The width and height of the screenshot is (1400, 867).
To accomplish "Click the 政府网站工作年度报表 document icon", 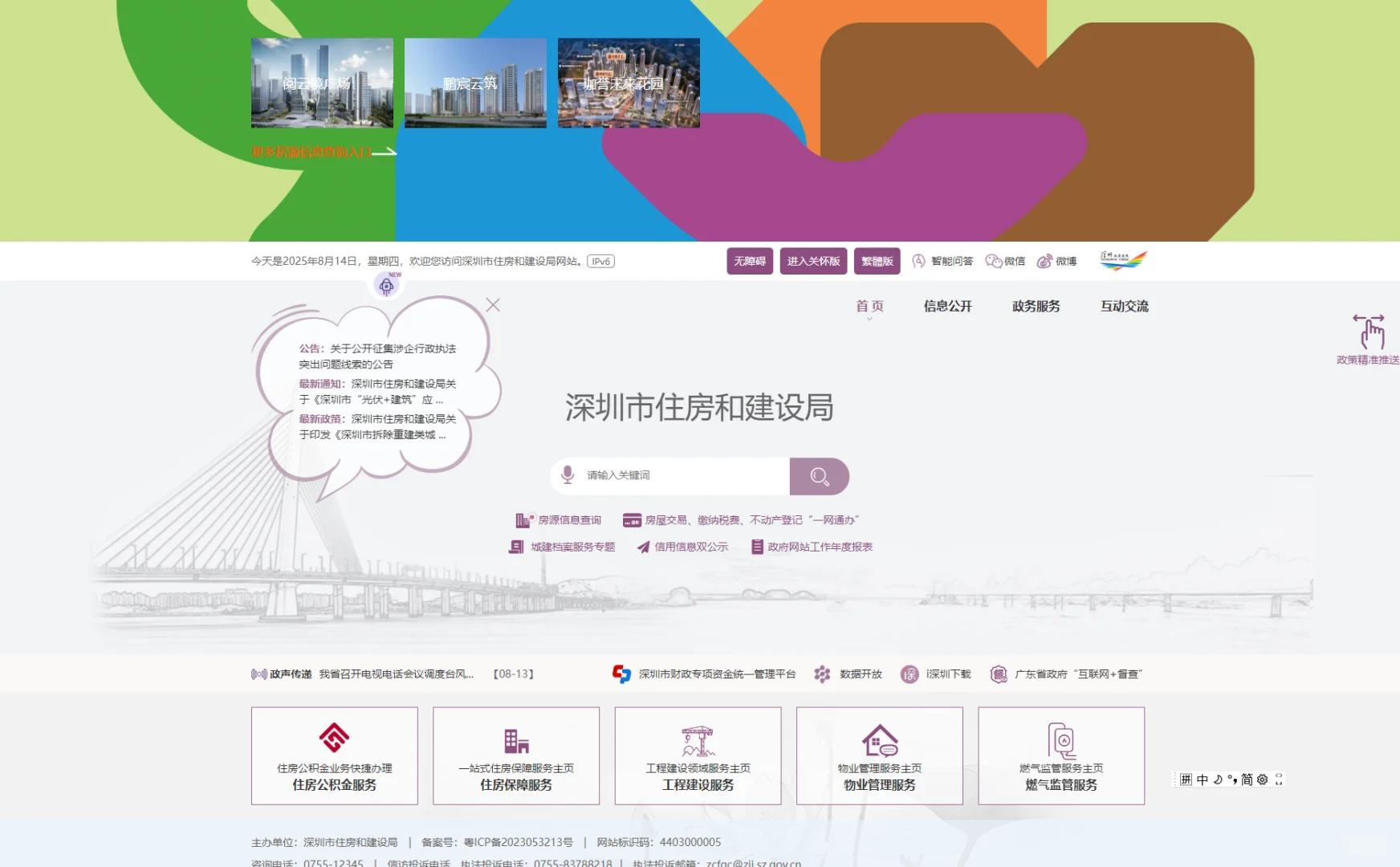I will [x=757, y=547].
